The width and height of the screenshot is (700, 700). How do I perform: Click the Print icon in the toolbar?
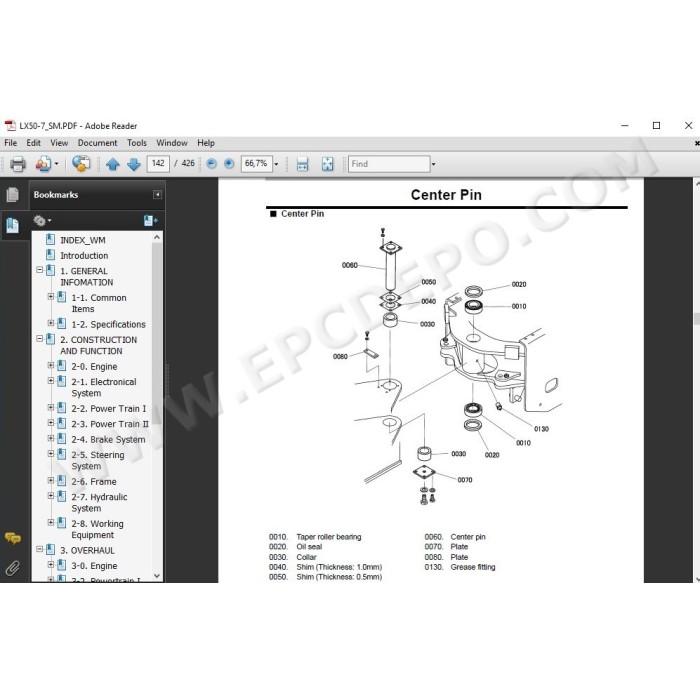18,164
